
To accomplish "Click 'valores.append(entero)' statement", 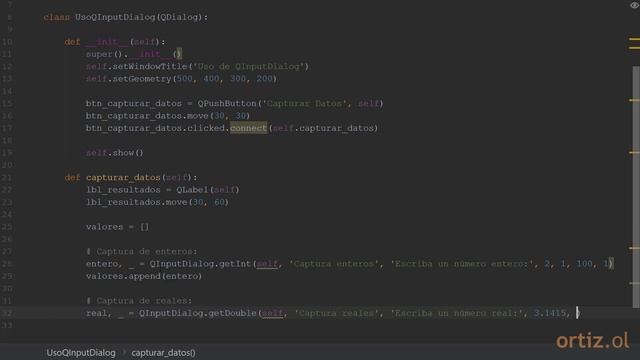I will [x=144, y=276].
